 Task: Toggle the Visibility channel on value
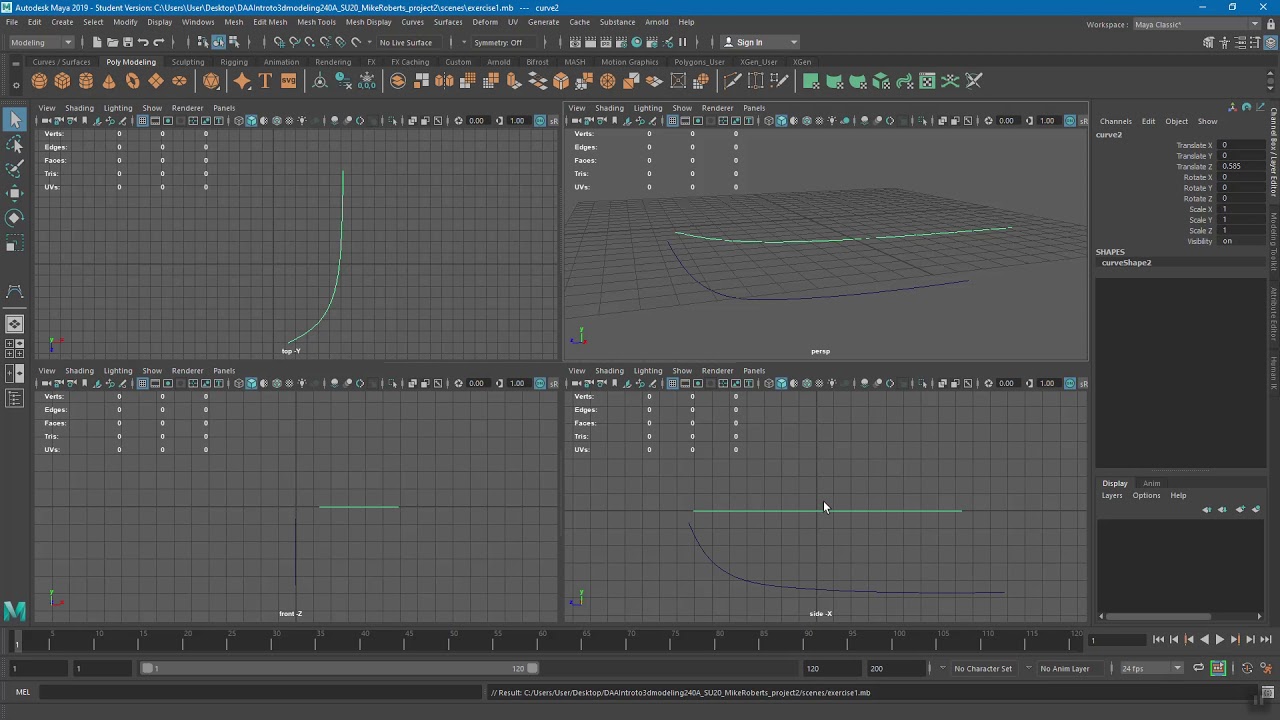[1227, 241]
